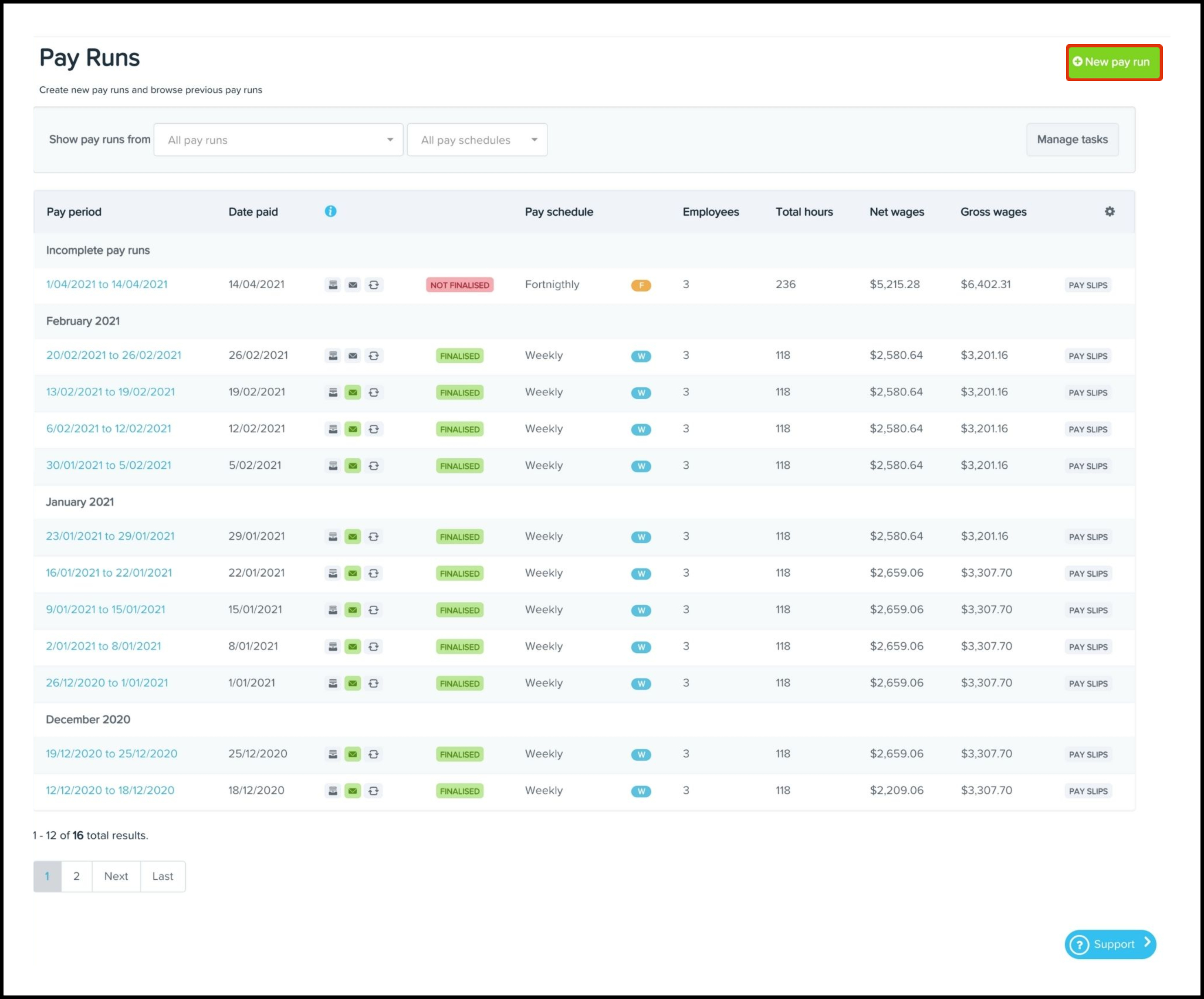Click the bank file icon for 13/02/2021 pay run

(x=333, y=392)
